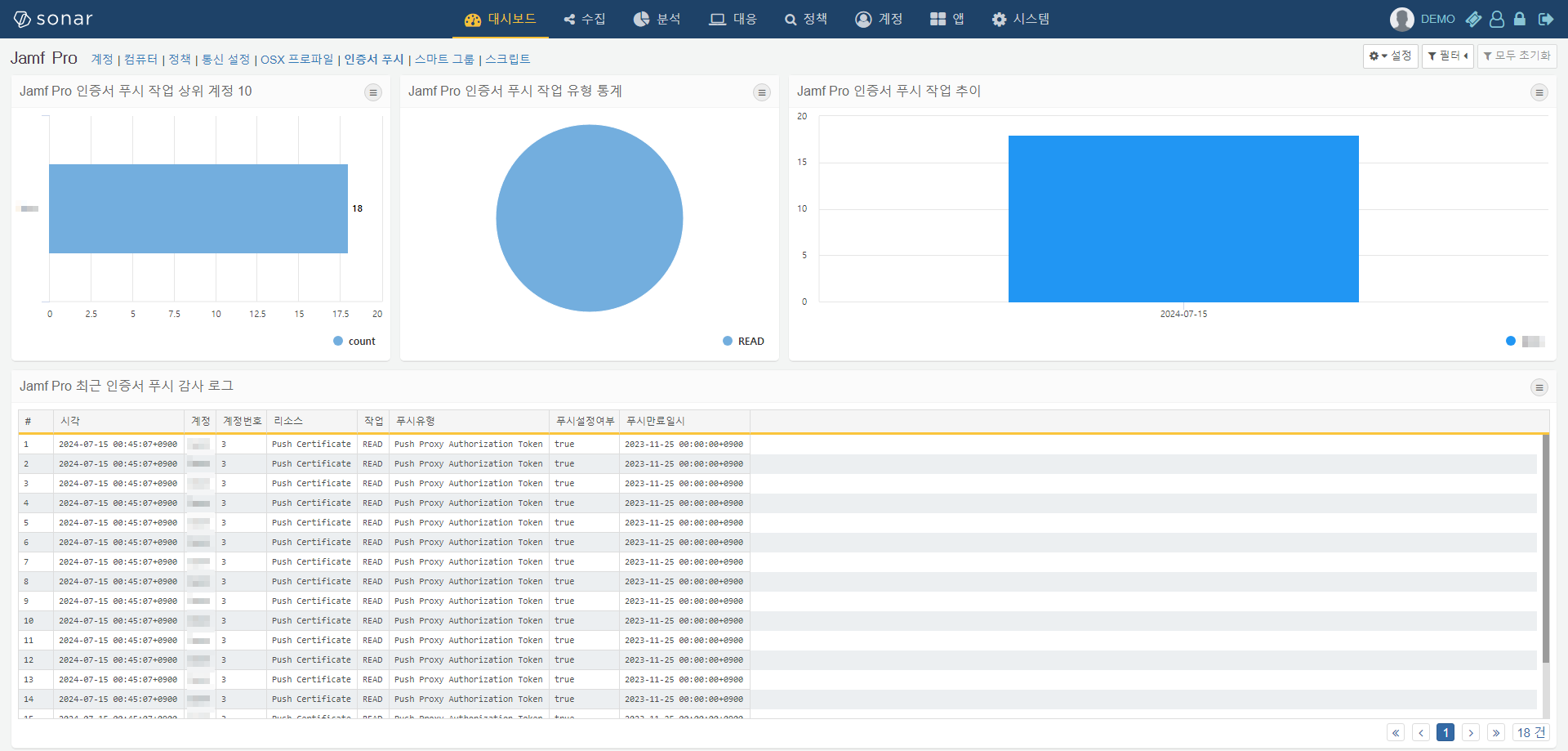Go to next page of log
This screenshot has width=1568, height=751.
(1471, 733)
